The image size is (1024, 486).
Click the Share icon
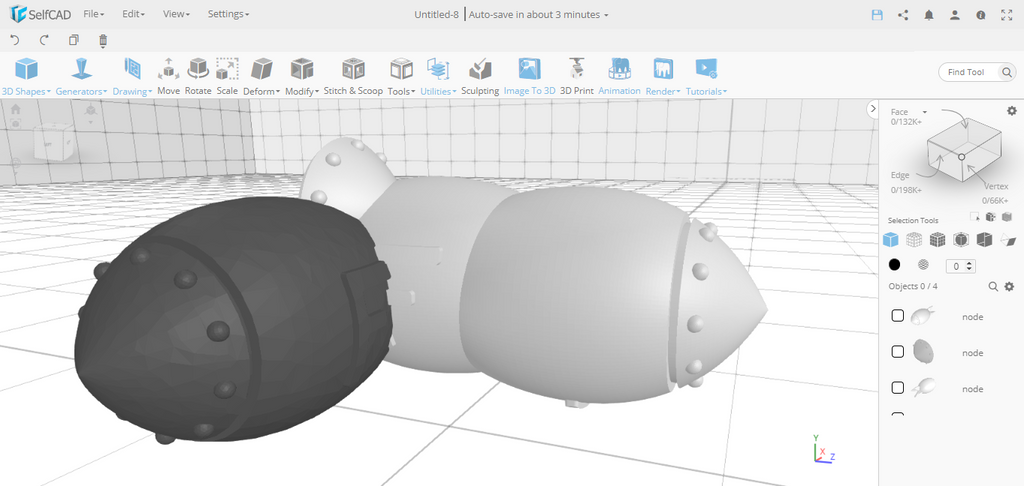click(903, 15)
